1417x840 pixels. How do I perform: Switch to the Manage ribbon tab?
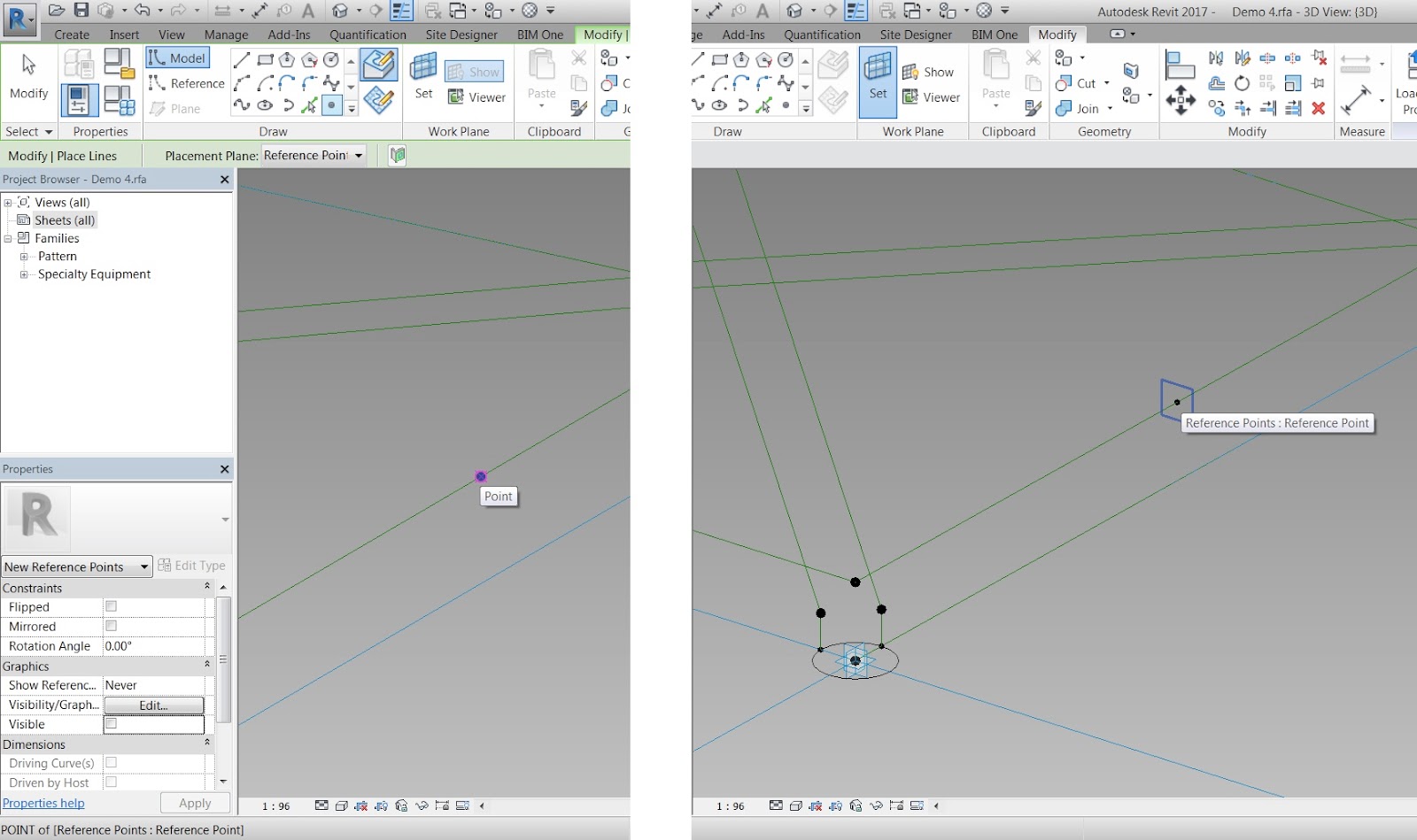[226, 35]
